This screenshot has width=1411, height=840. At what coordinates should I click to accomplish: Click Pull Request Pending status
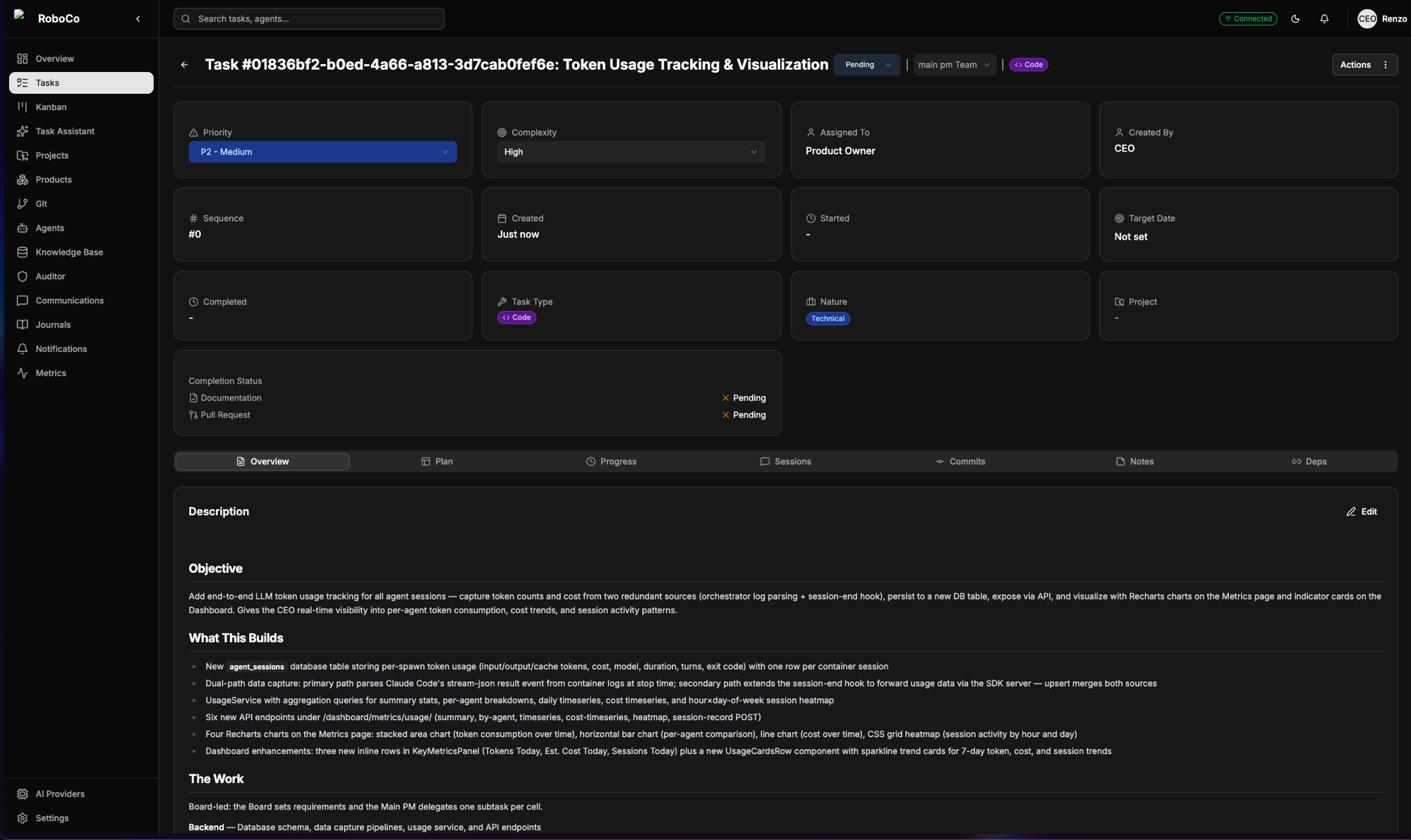[x=744, y=415]
